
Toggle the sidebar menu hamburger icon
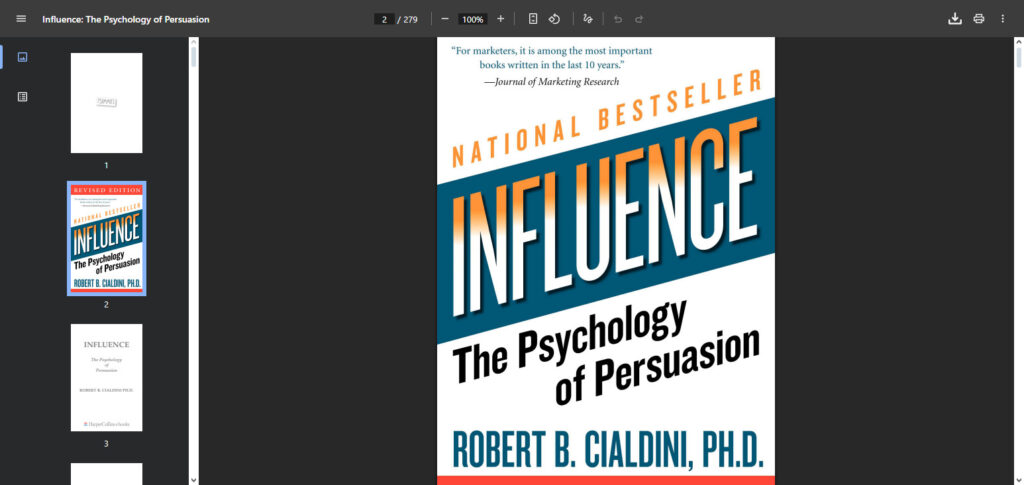click(x=21, y=19)
